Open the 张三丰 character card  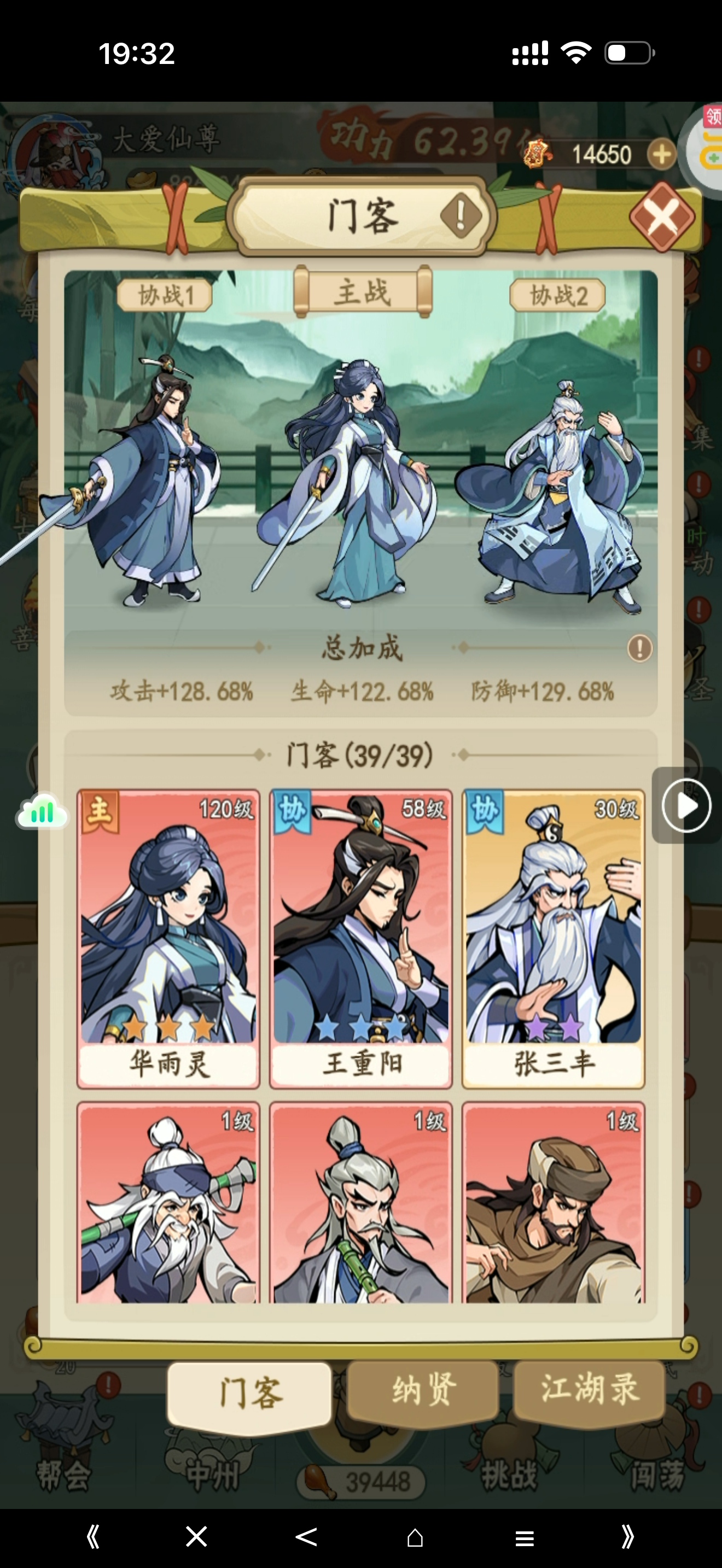[x=554, y=939]
